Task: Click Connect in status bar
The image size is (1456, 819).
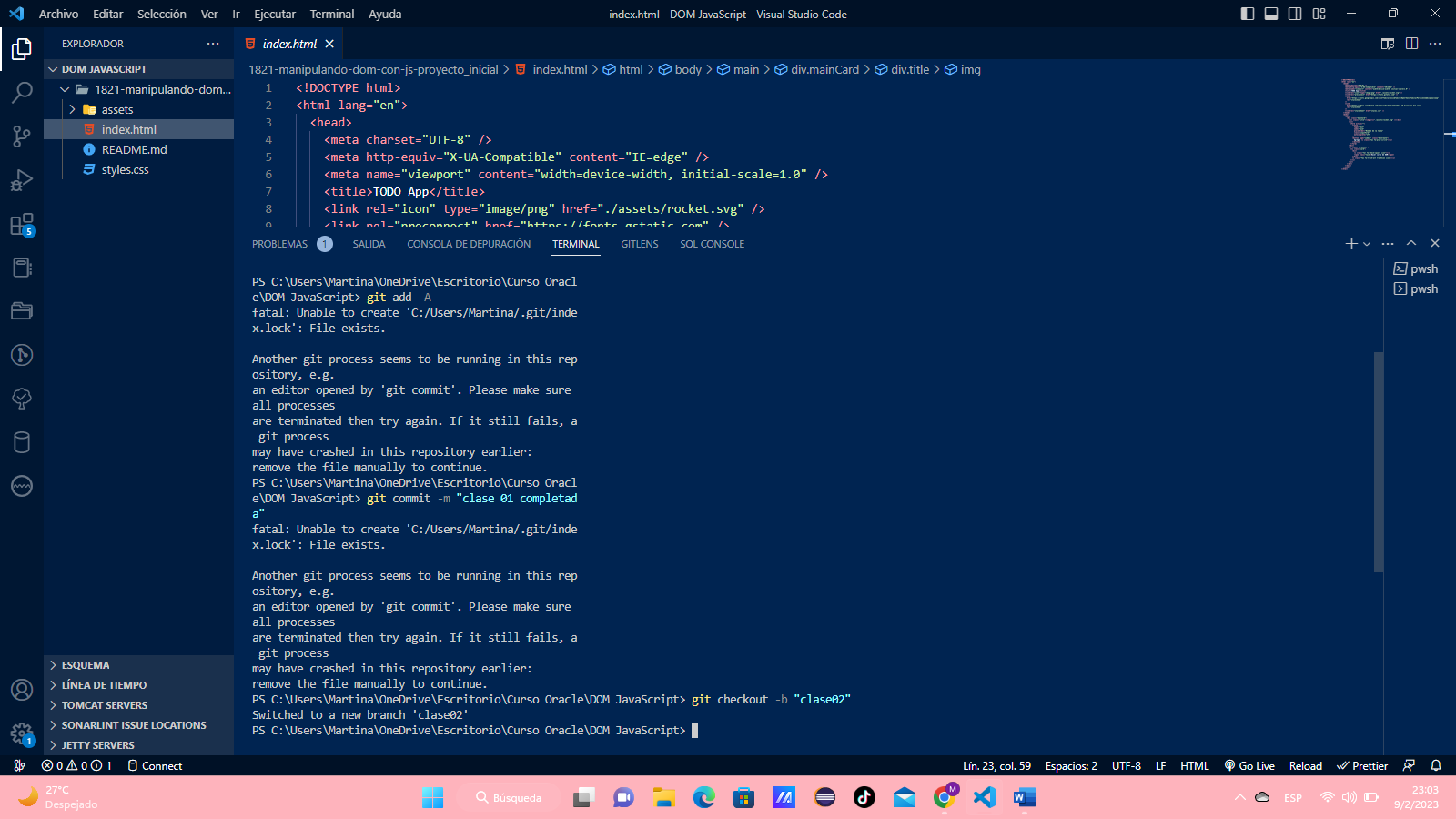Action: pyautogui.click(x=156, y=765)
